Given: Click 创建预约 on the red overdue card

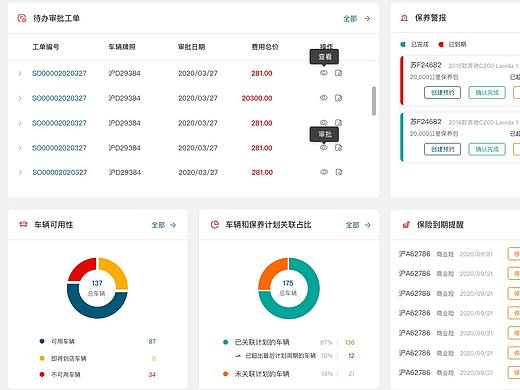Looking at the screenshot, I should click(442, 93).
